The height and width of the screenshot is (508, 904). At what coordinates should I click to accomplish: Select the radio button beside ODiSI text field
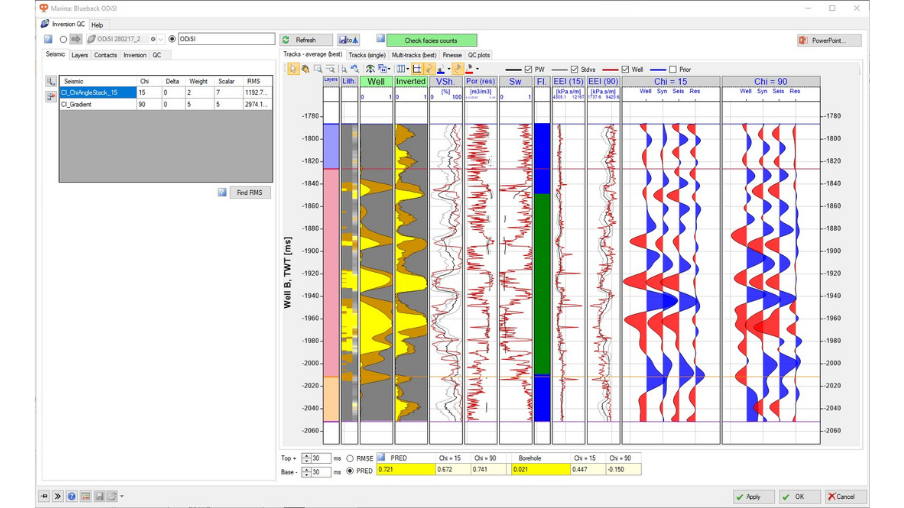click(172, 39)
